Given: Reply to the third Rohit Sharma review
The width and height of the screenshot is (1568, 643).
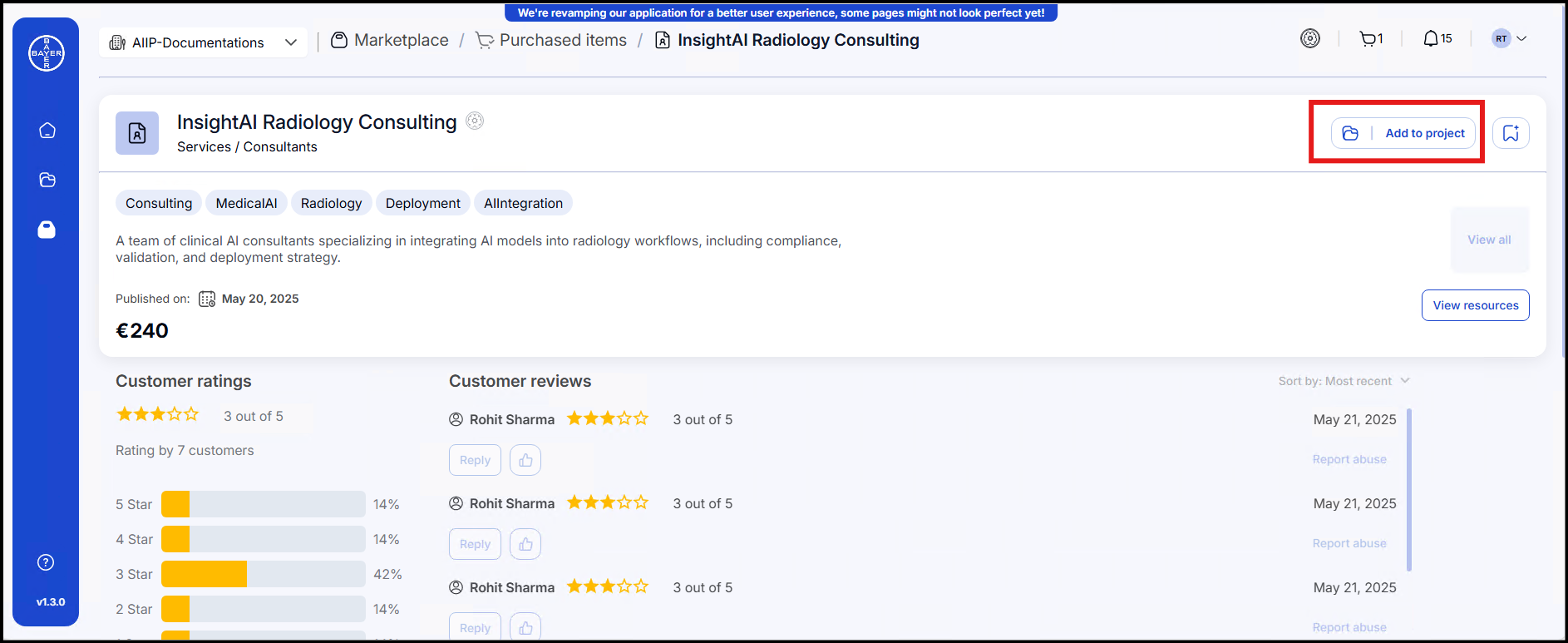Looking at the screenshot, I should coord(475,627).
